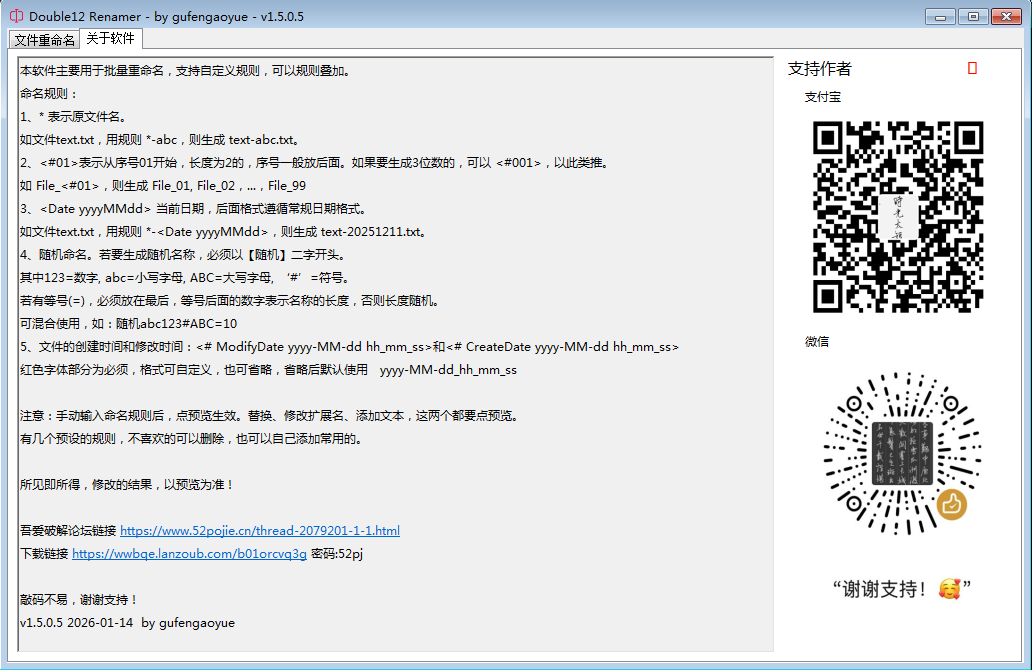The height and width of the screenshot is (670, 1032).
Task: Select the 关于软件 tab
Action: click(x=110, y=39)
